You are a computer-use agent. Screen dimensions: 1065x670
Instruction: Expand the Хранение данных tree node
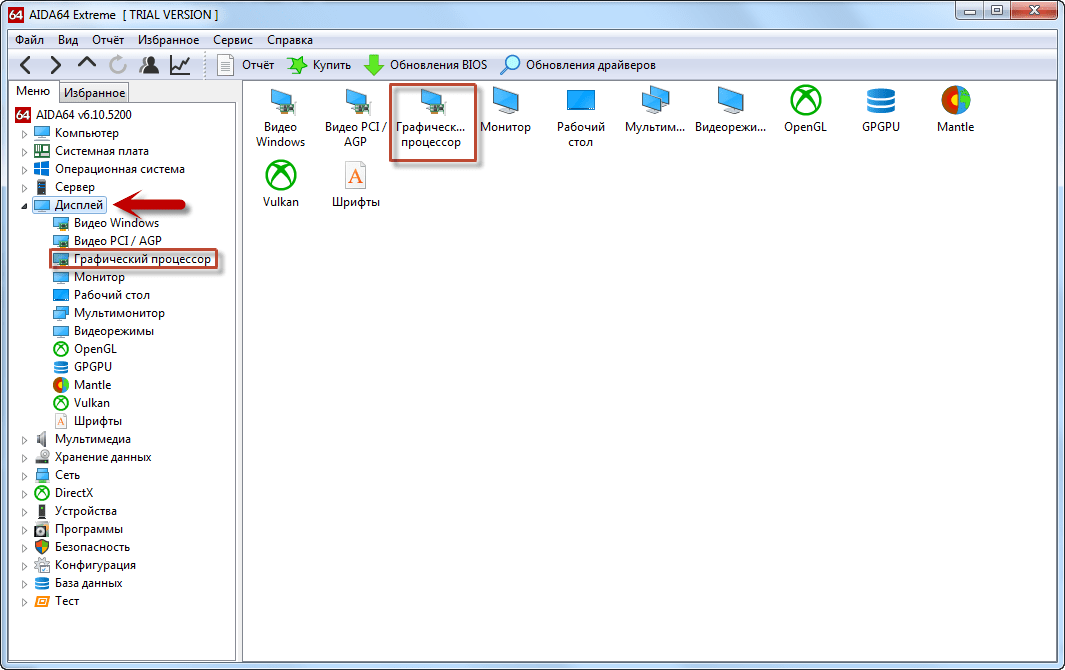[x=24, y=458]
